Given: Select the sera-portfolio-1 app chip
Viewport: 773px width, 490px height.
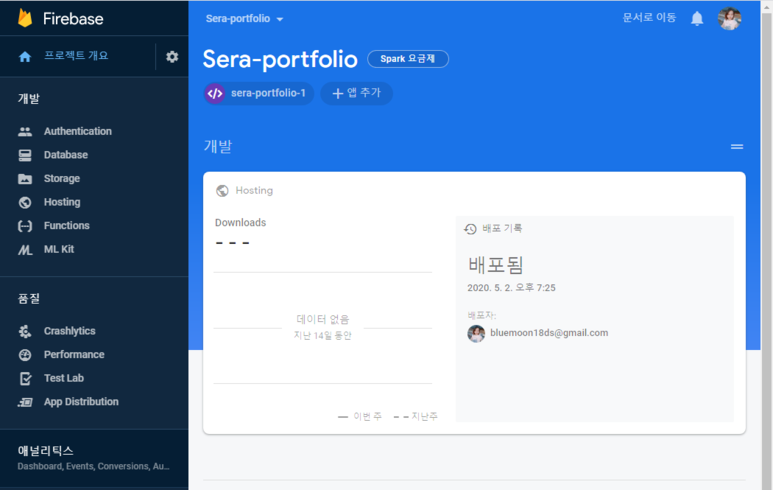Looking at the screenshot, I should pos(259,93).
